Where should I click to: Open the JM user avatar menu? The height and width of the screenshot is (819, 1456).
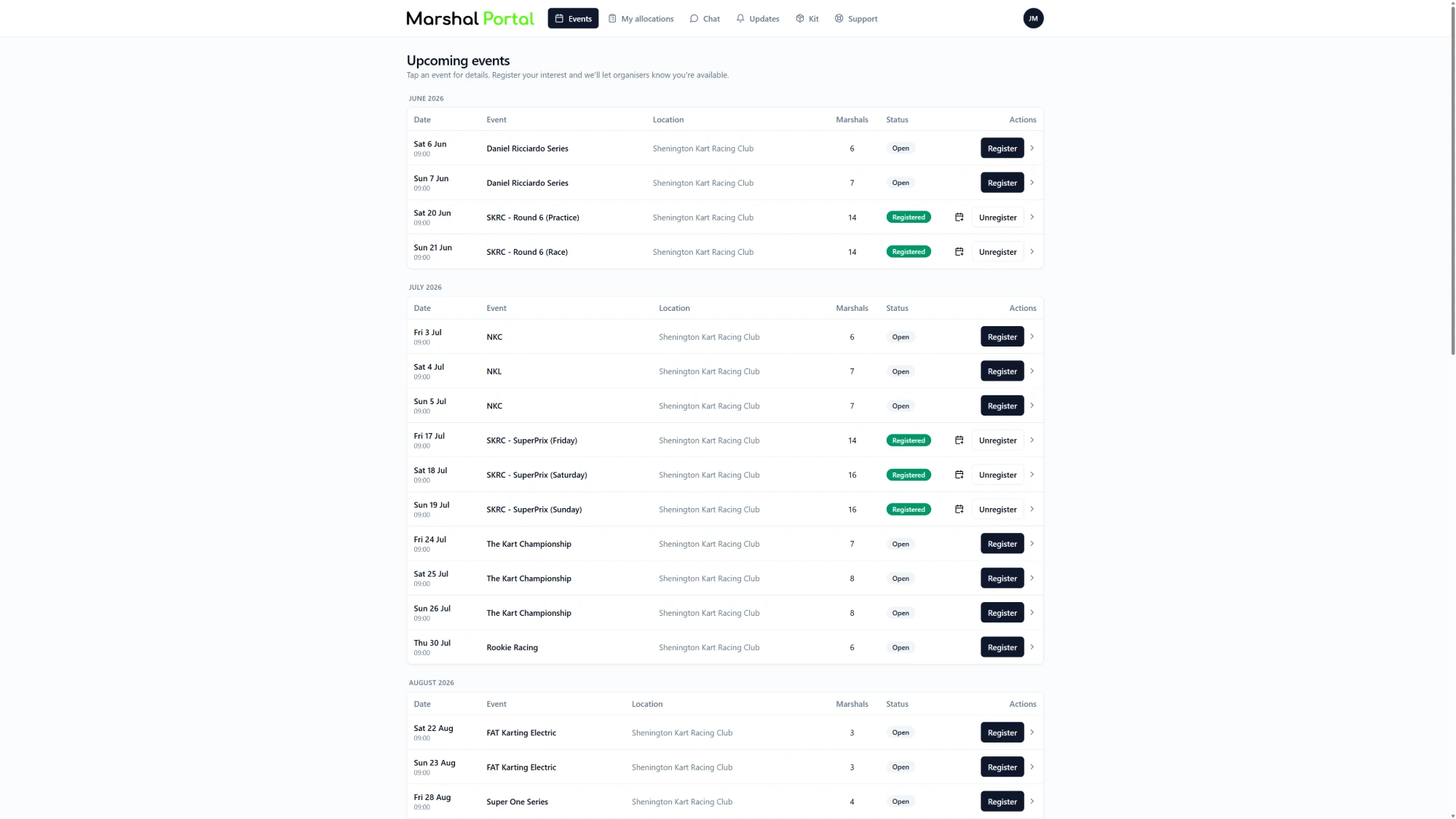pos(1033,18)
